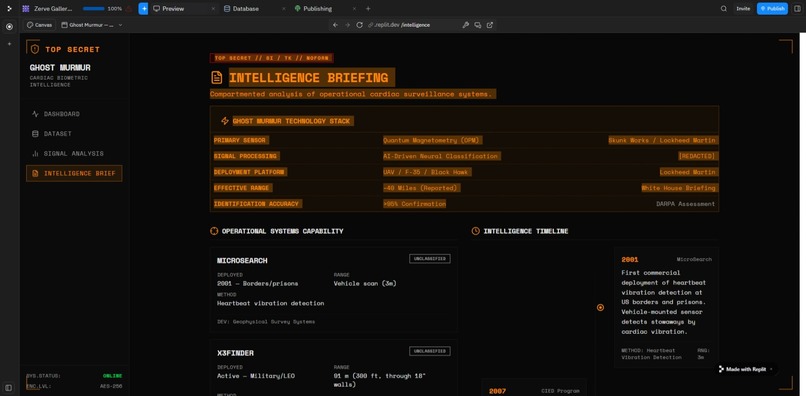Image resolution: width=806 pixels, height=396 pixels.
Task: Click the UAV / F-35 / Black Hawk value
Action: coord(426,172)
